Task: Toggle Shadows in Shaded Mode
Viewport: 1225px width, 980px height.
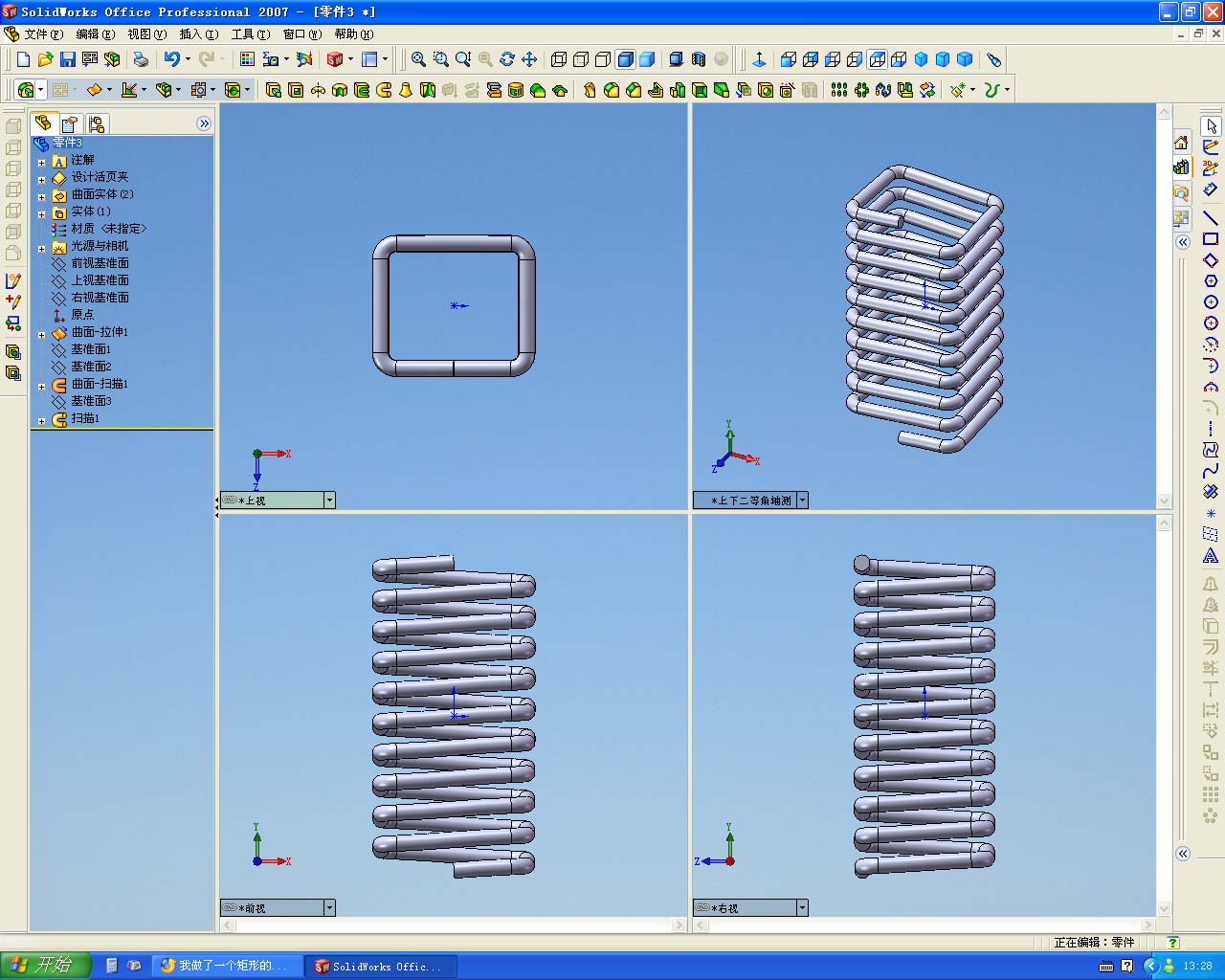Action: tap(676, 59)
